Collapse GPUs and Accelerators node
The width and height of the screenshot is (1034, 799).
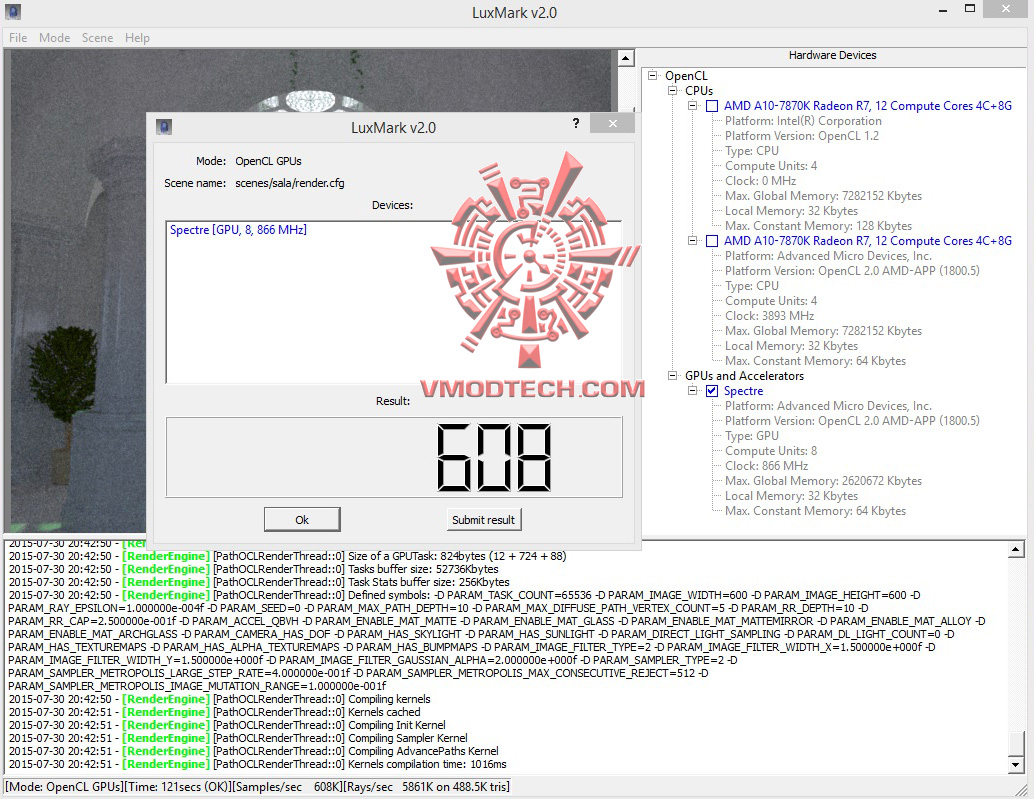tap(672, 376)
